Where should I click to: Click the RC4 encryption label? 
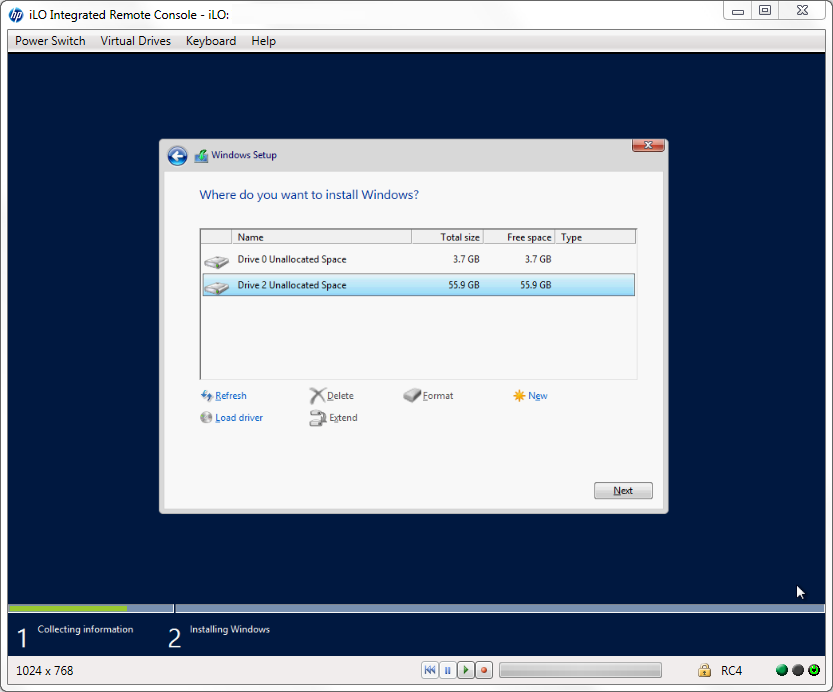pyautogui.click(x=731, y=671)
